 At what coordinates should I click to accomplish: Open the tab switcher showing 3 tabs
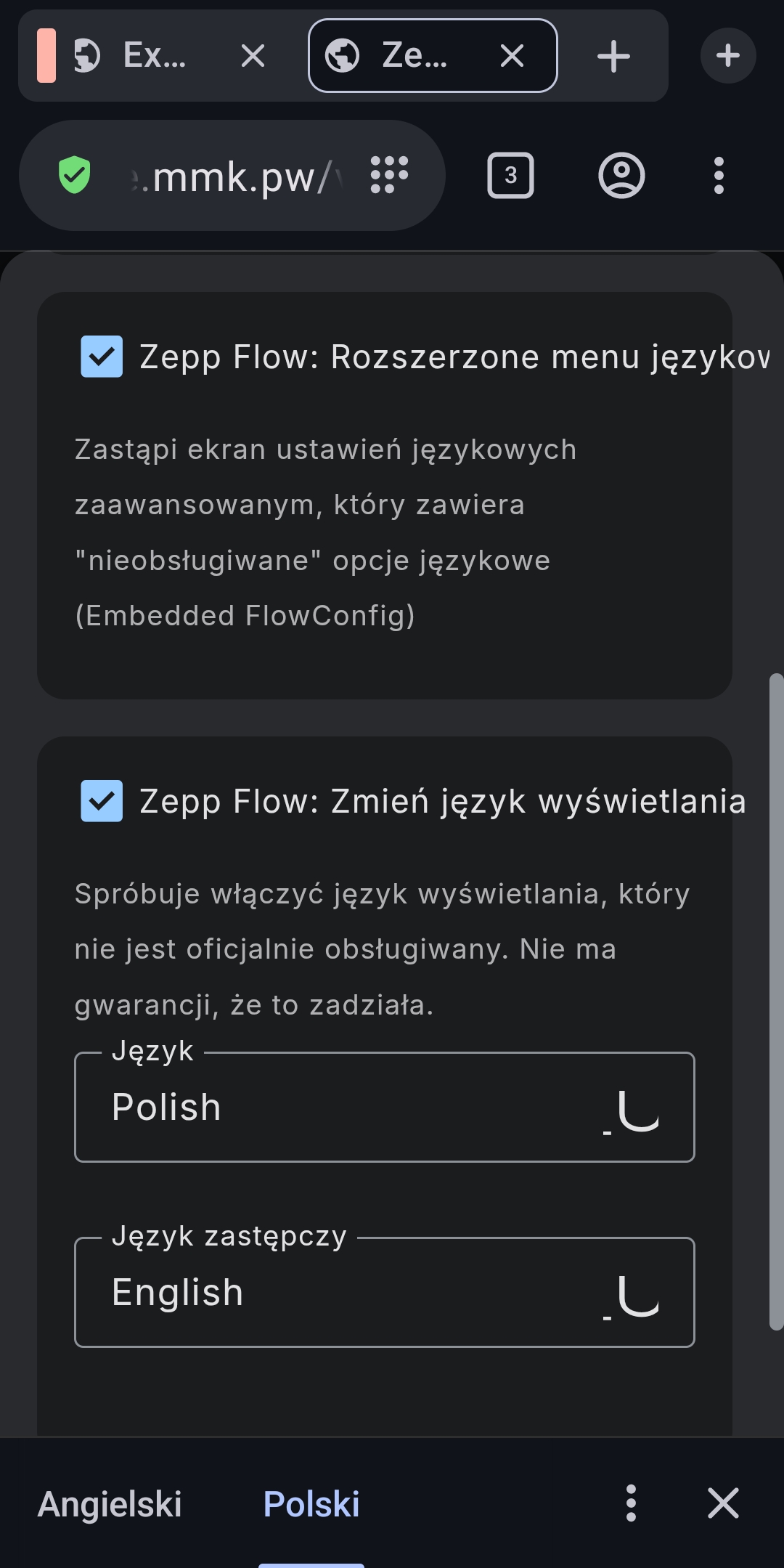pyautogui.click(x=510, y=176)
